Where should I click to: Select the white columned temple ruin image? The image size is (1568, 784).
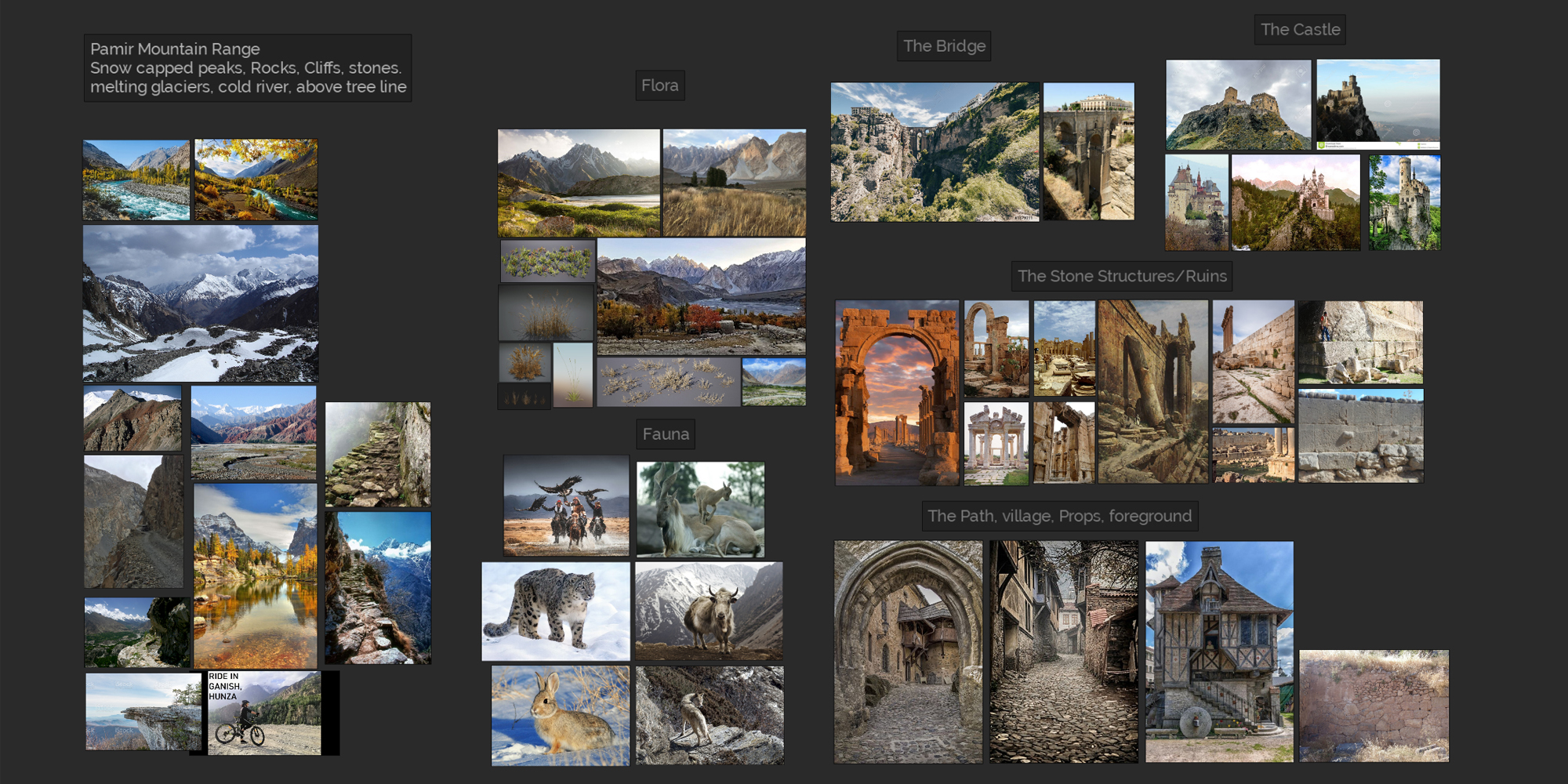(x=996, y=444)
